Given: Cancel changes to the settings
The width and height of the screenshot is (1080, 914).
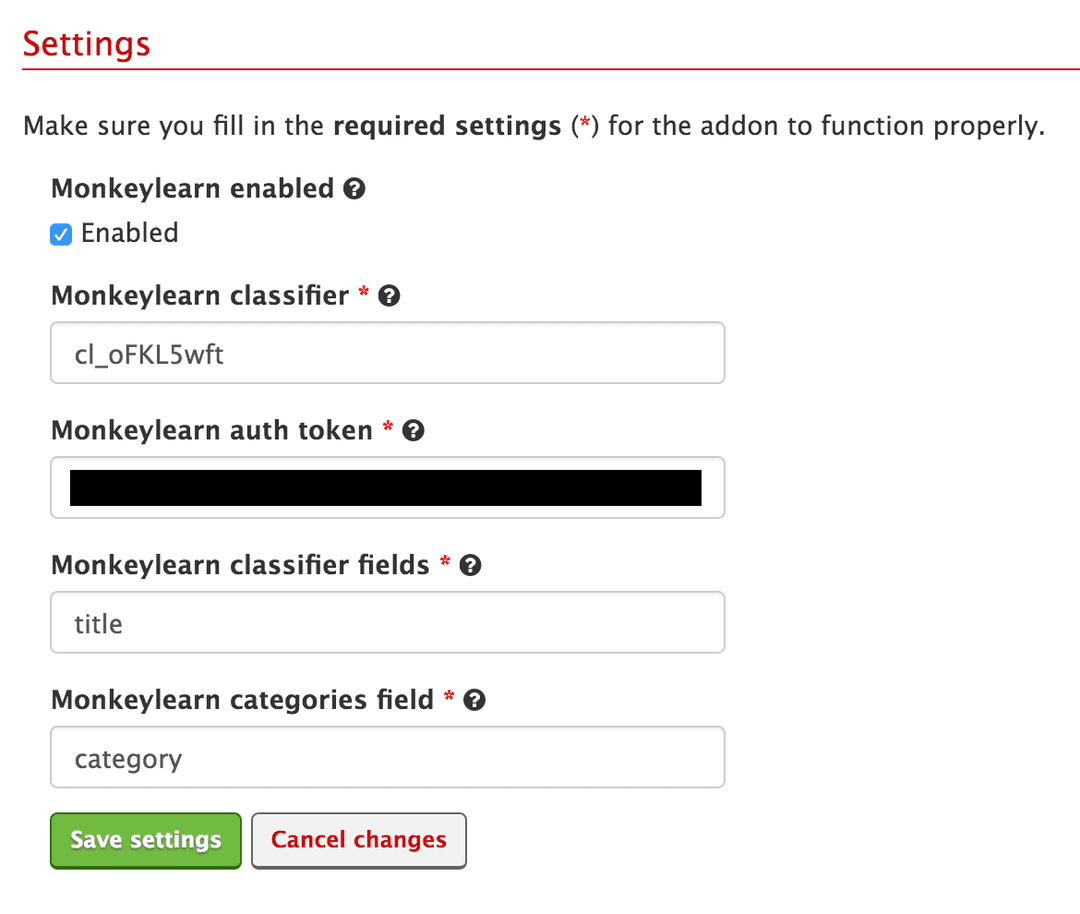Looking at the screenshot, I should [x=359, y=840].
